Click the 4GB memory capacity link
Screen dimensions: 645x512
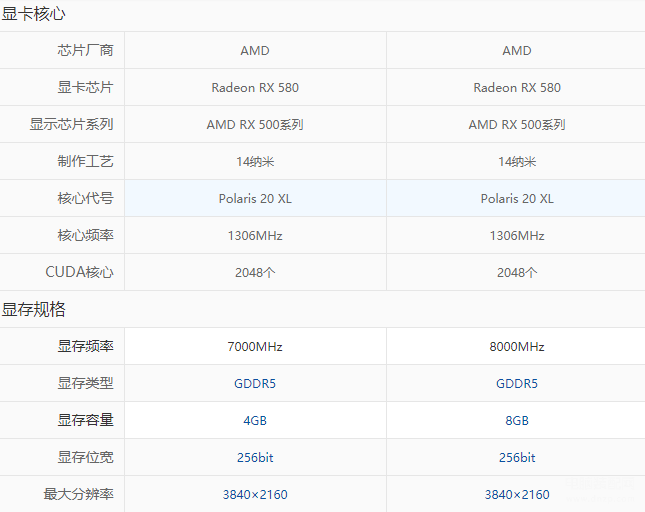[255, 420]
